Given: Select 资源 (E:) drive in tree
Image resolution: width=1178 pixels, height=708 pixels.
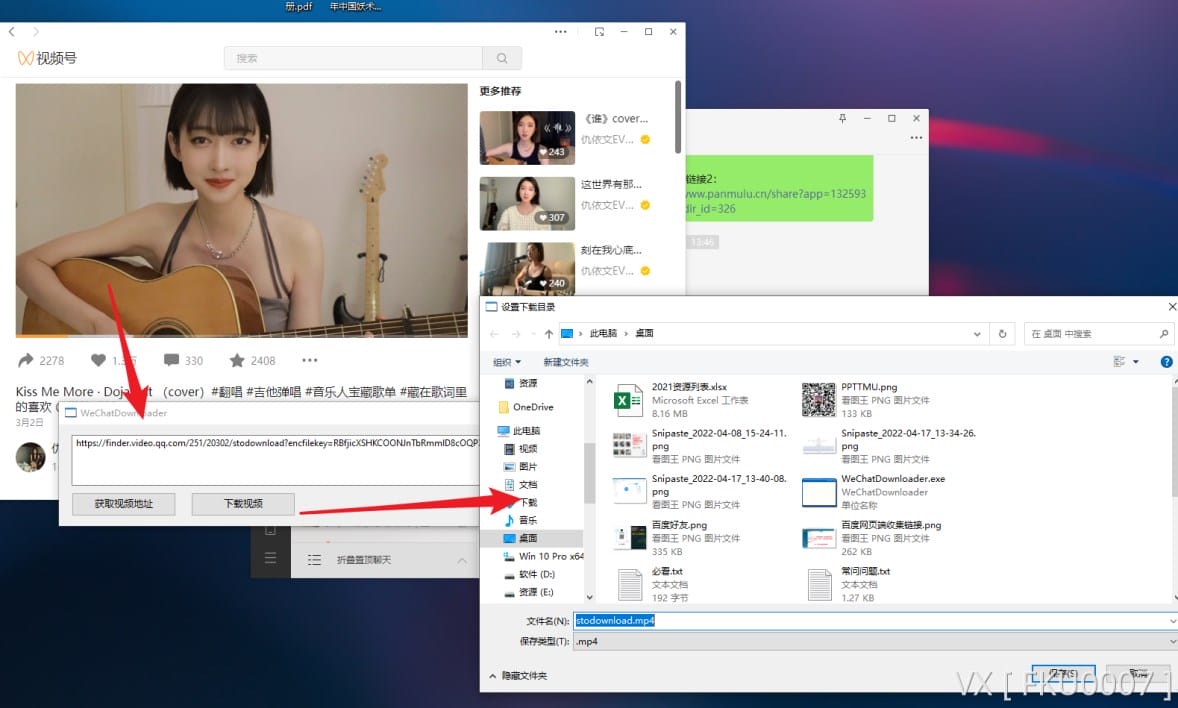Looking at the screenshot, I should click(x=536, y=592).
